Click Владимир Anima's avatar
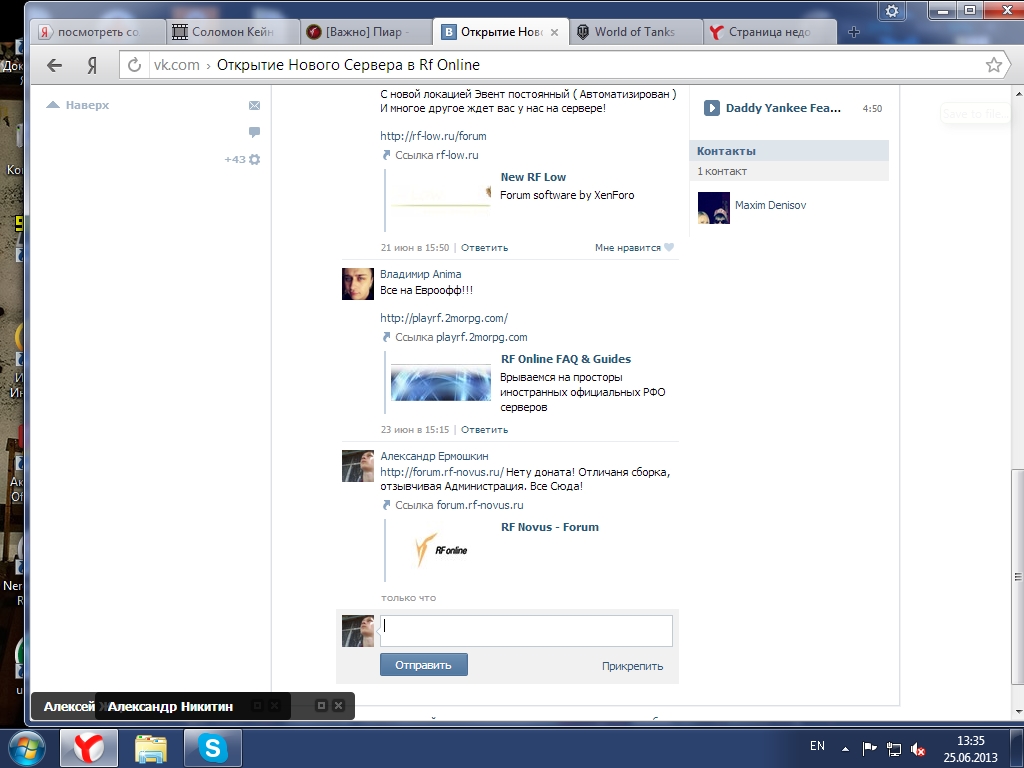 click(358, 283)
